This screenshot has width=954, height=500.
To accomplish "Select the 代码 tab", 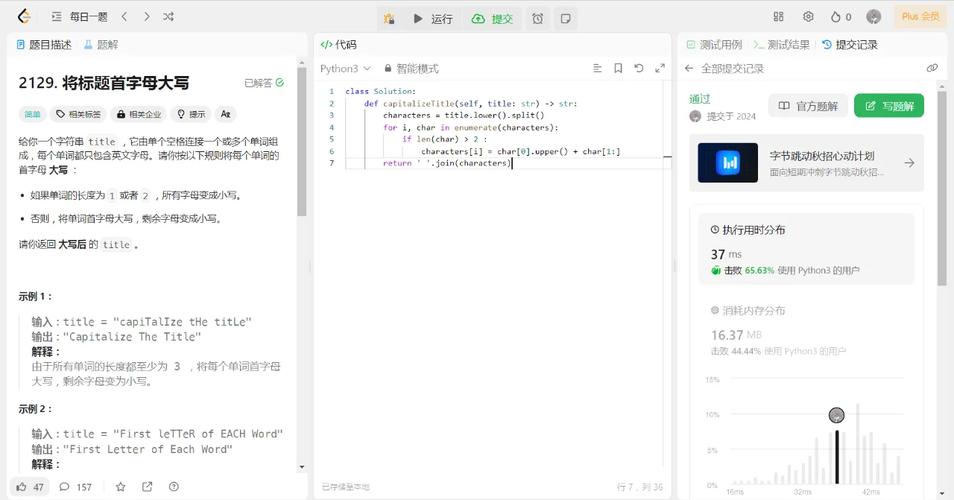I will pos(339,44).
